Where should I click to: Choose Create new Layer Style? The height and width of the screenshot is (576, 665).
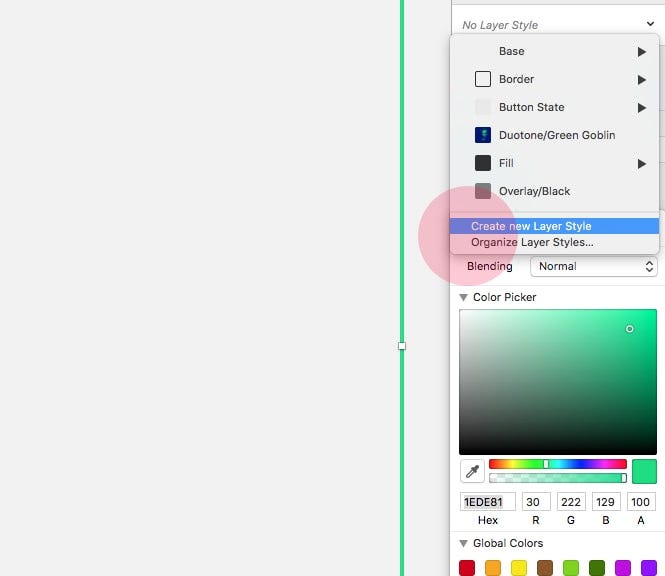(x=554, y=226)
